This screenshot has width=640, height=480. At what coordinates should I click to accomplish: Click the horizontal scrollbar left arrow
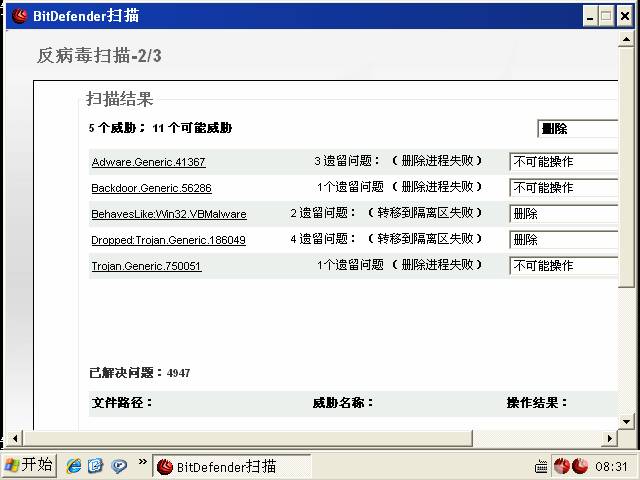click(x=15, y=439)
